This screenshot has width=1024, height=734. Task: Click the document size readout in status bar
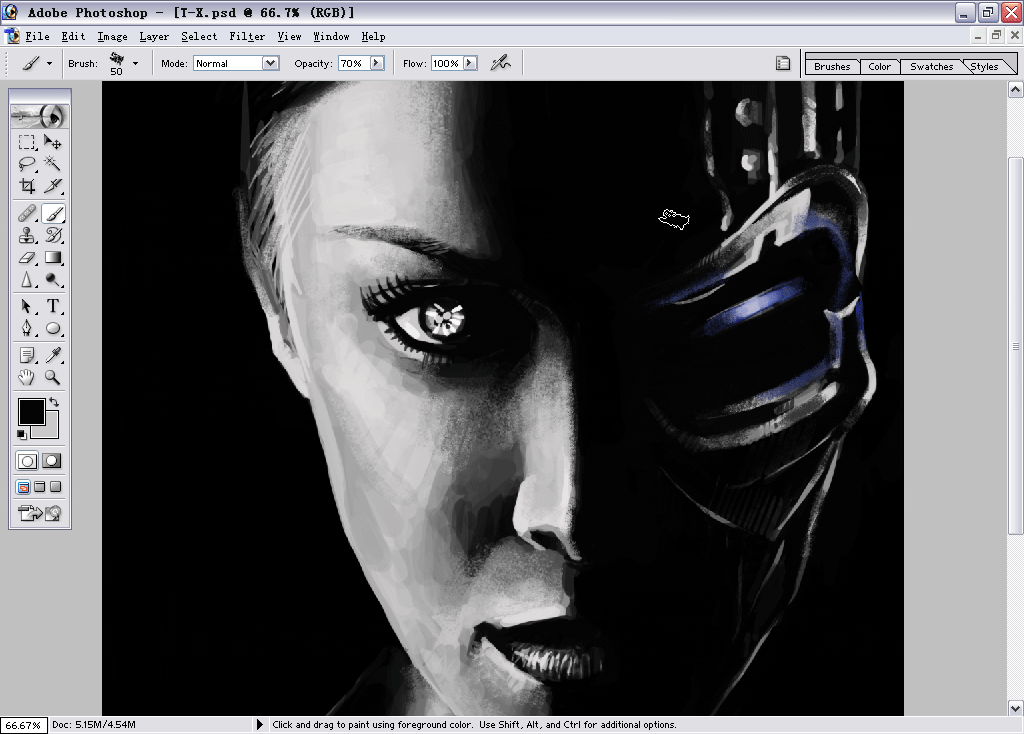(94, 724)
